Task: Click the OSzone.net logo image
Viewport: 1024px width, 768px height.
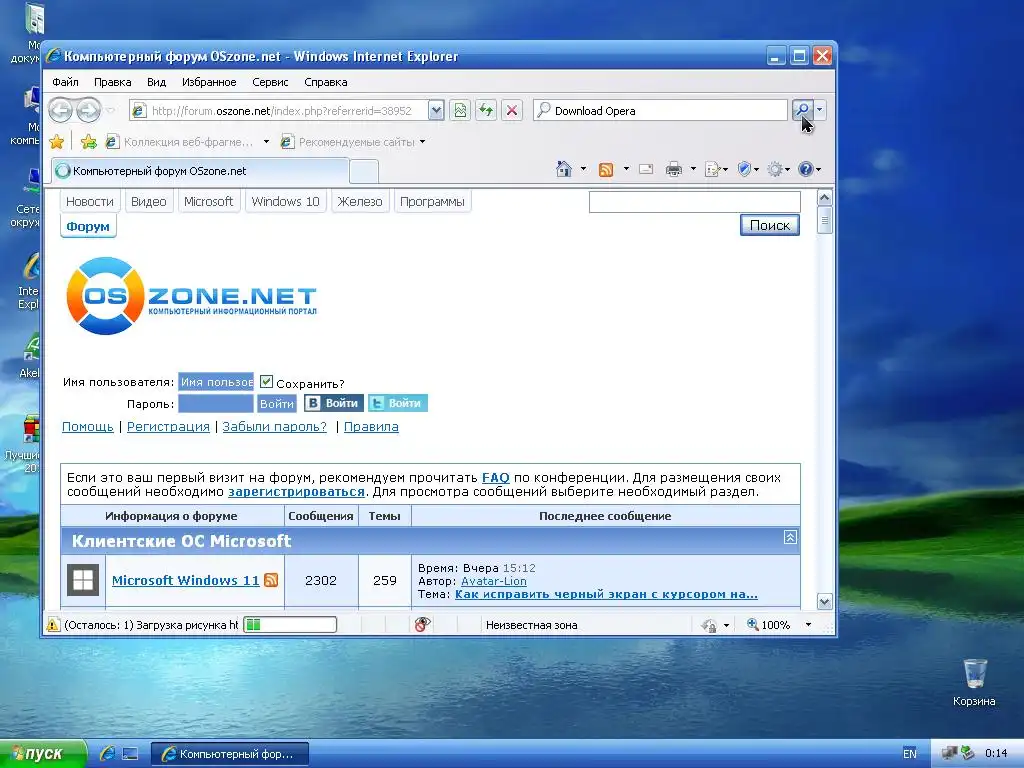Action: click(191, 296)
